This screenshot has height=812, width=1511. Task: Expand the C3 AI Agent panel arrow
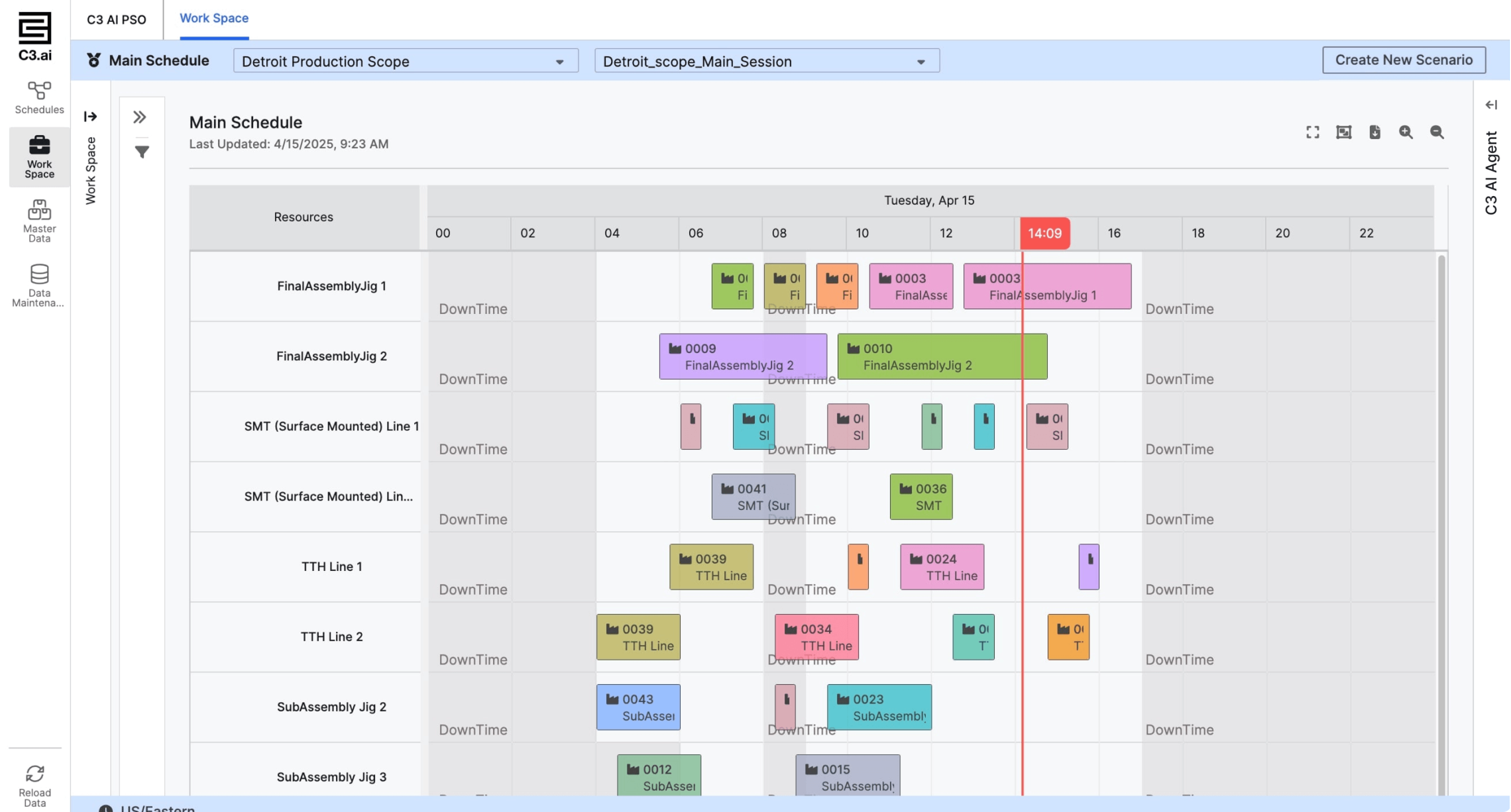click(1491, 105)
